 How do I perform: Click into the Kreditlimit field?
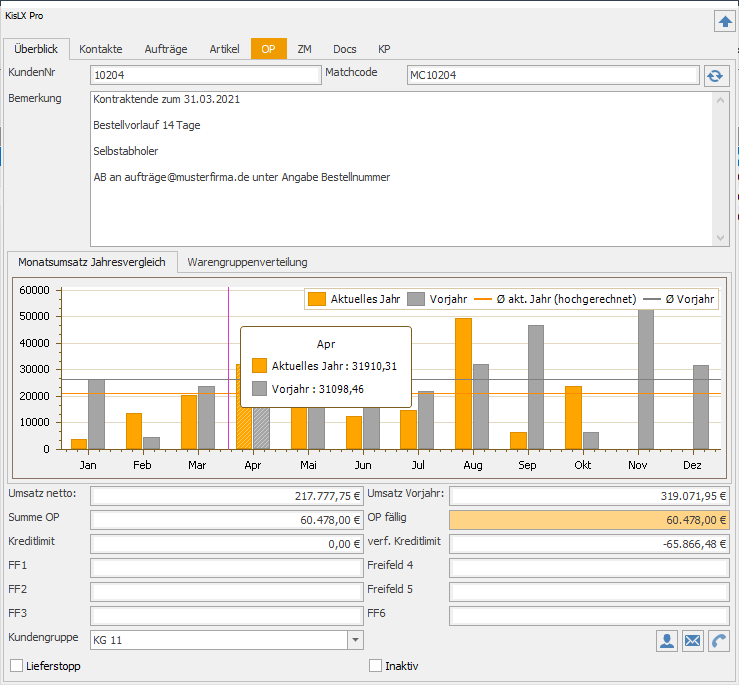point(226,543)
